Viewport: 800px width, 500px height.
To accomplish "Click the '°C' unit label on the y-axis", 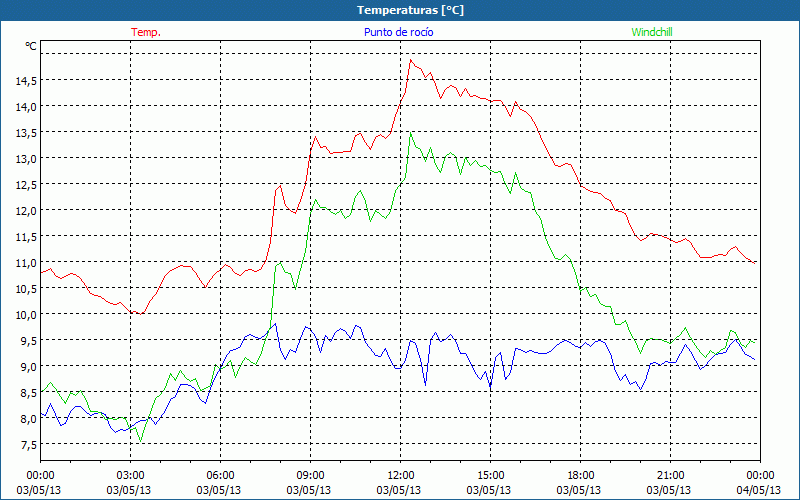I will click(x=31, y=46).
